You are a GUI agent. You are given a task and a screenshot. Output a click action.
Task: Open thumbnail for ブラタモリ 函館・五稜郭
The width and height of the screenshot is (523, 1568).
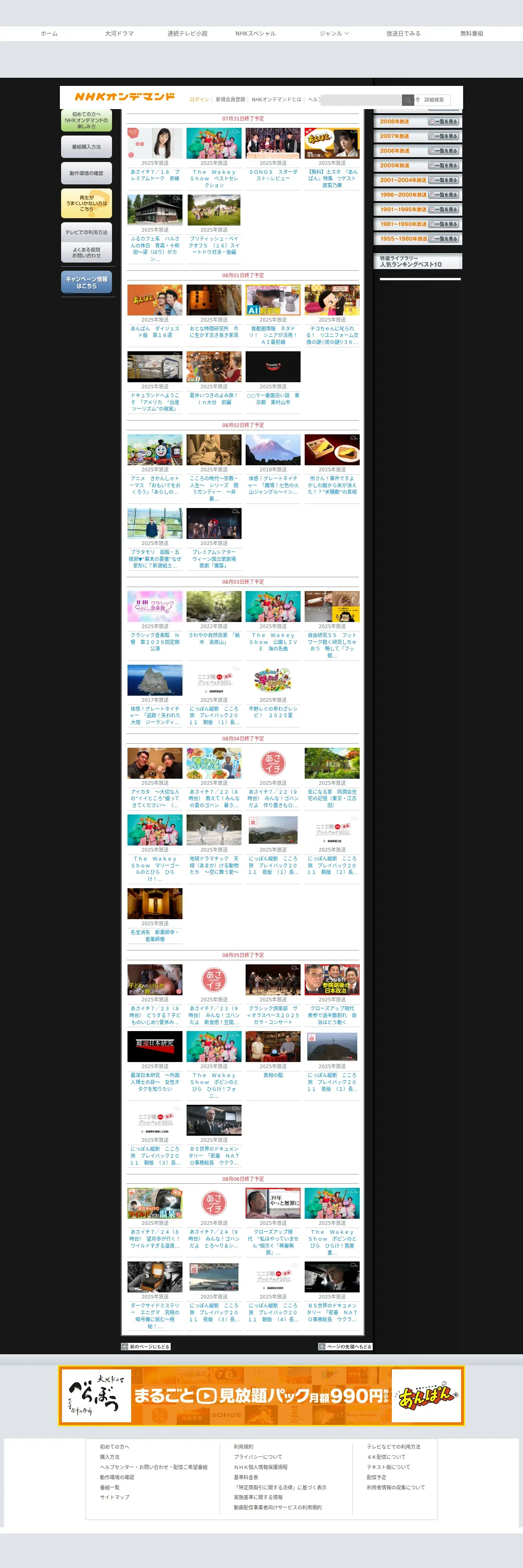tap(155, 523)
